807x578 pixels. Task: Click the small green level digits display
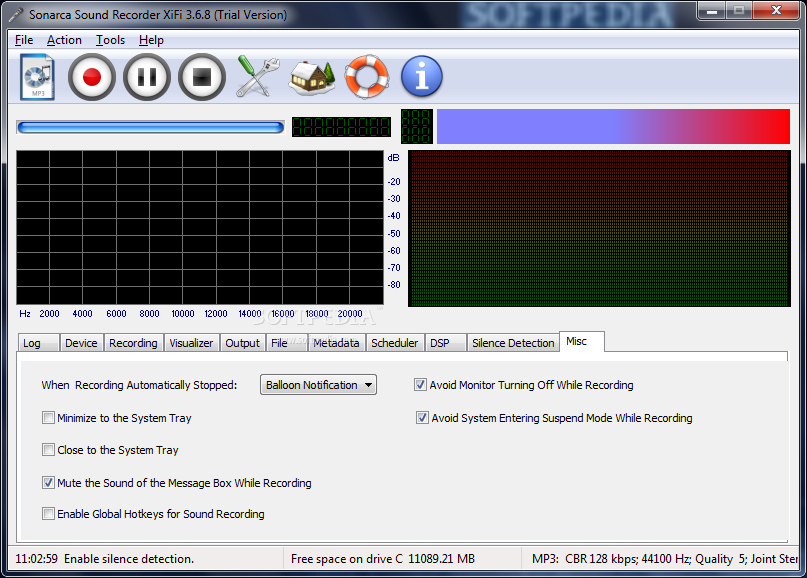[416, 126]
